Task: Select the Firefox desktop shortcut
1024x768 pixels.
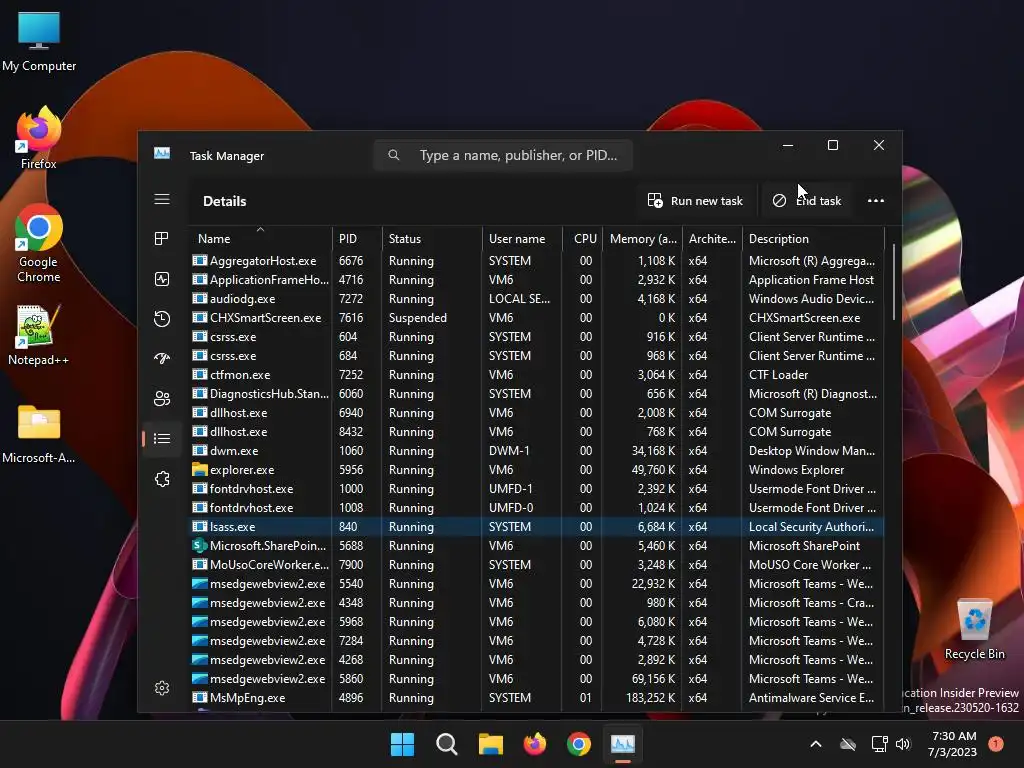Action: point(39,138)
